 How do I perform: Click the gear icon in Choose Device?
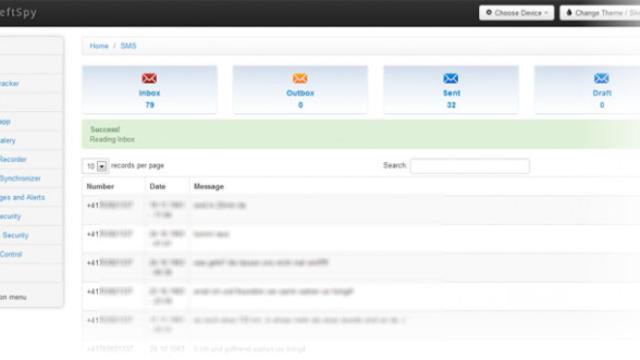click(489, 13)
